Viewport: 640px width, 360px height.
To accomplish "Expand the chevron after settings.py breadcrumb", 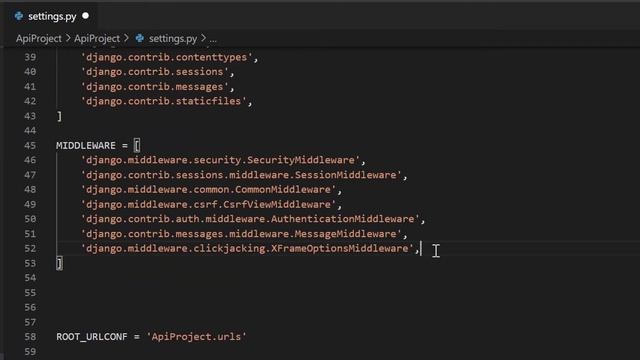I will click(203, 38).
